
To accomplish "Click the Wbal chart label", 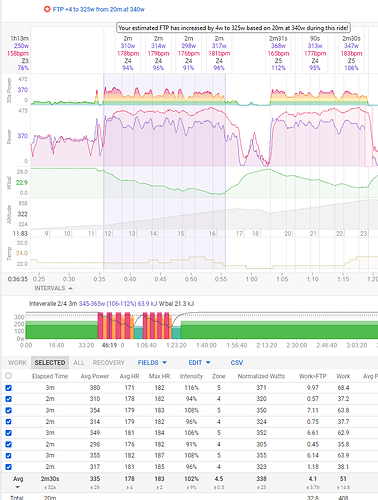I will 9,182.
